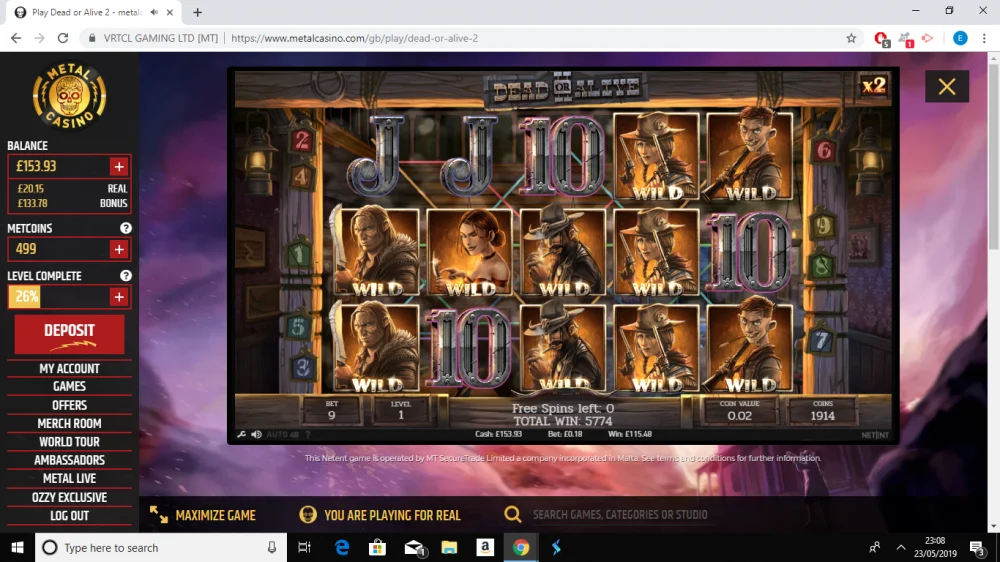Show hidden system tray icons chevron
The image size is (1000, 562).
pyautogui.click(x=901, y=547)
